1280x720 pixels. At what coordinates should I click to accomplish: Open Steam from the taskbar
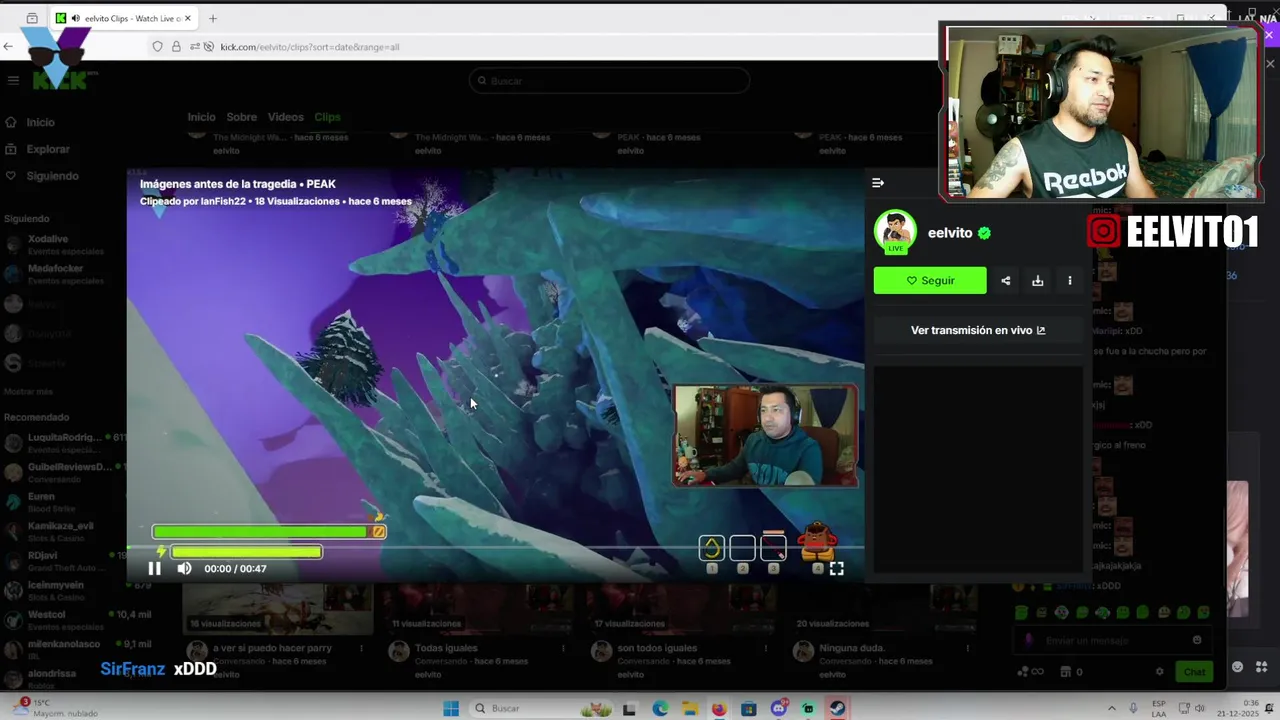[837, 709]
